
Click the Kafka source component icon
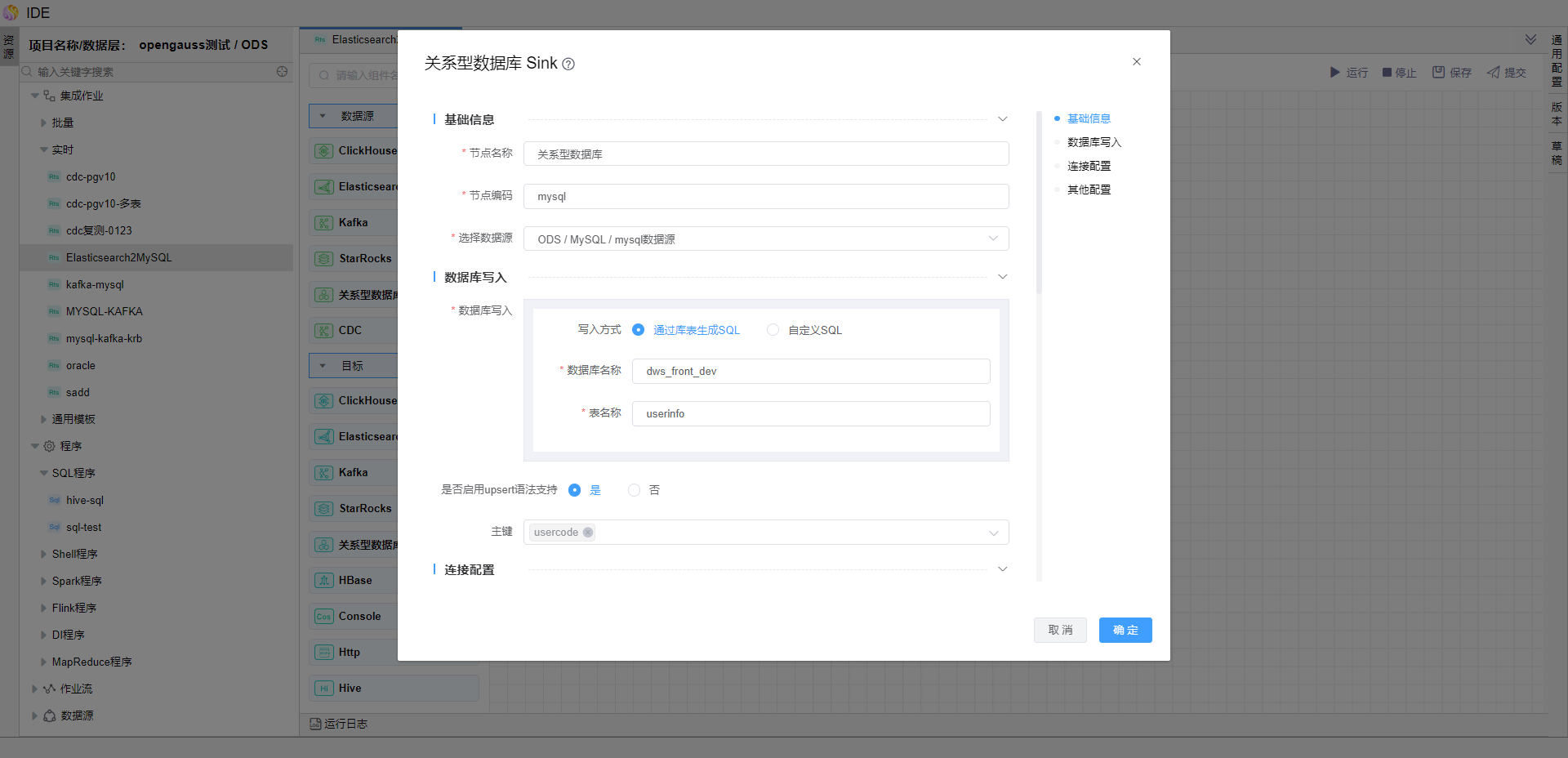tap(324, 223)
